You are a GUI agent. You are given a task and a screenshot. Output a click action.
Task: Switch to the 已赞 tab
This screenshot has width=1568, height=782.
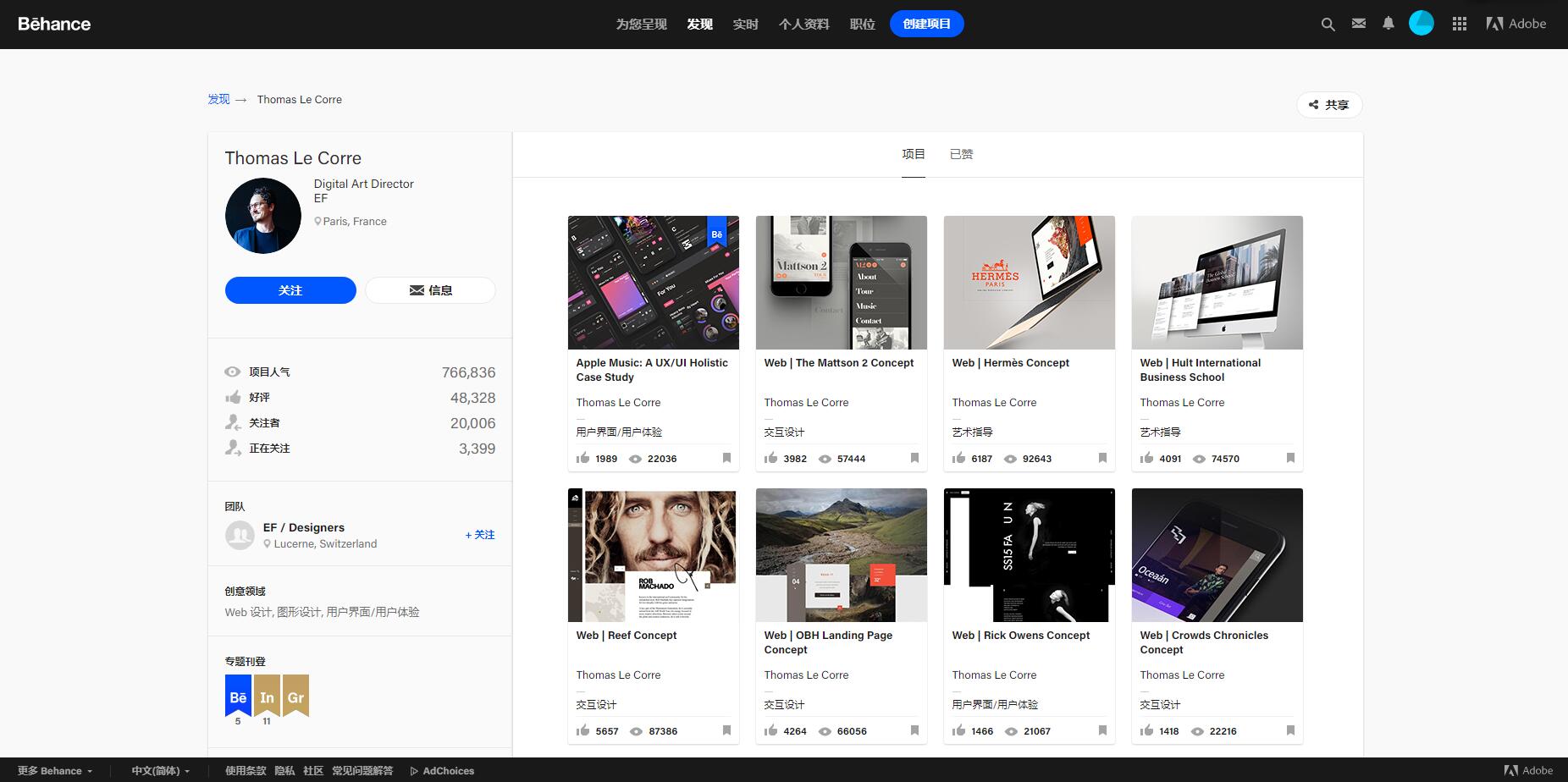pyautogui.click(x=962, y=154)
